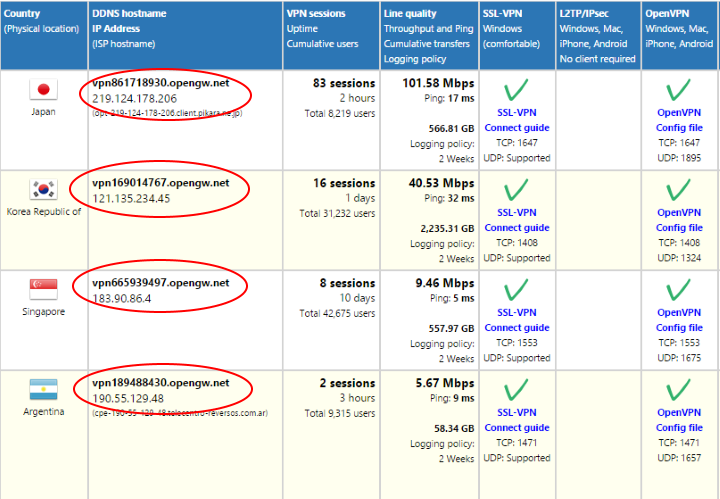The width and height of the screenshot is (720, 499).
Task: Select the Line quality column header
Action: click(410, 14)
